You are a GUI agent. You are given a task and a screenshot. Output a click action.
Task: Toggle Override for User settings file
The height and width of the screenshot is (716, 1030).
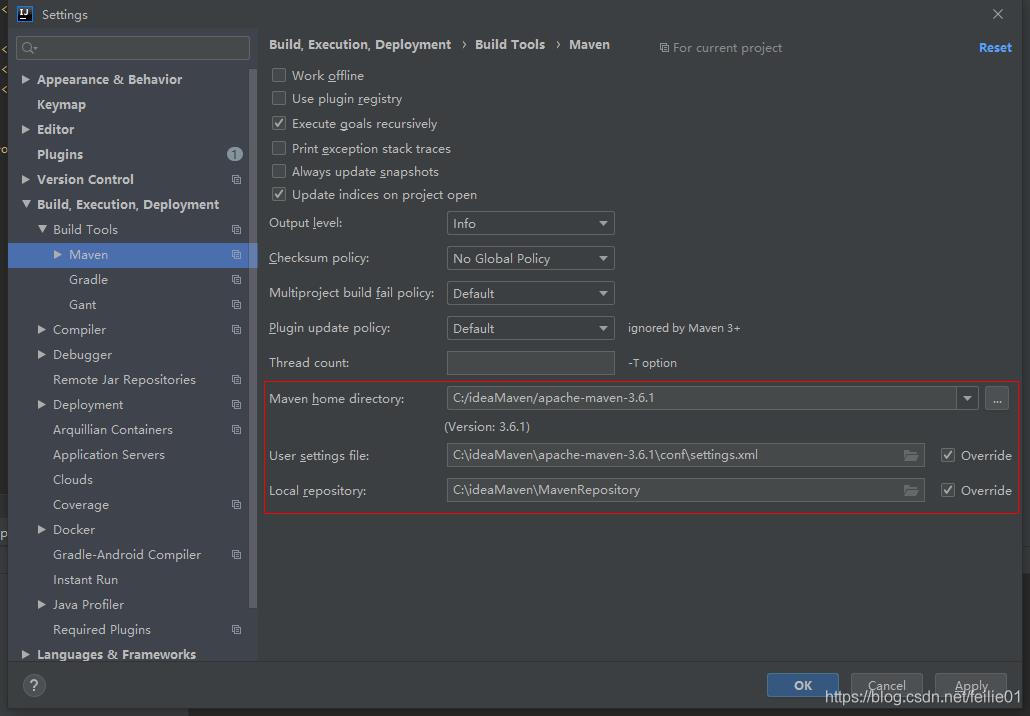click(x=948, y=455)
